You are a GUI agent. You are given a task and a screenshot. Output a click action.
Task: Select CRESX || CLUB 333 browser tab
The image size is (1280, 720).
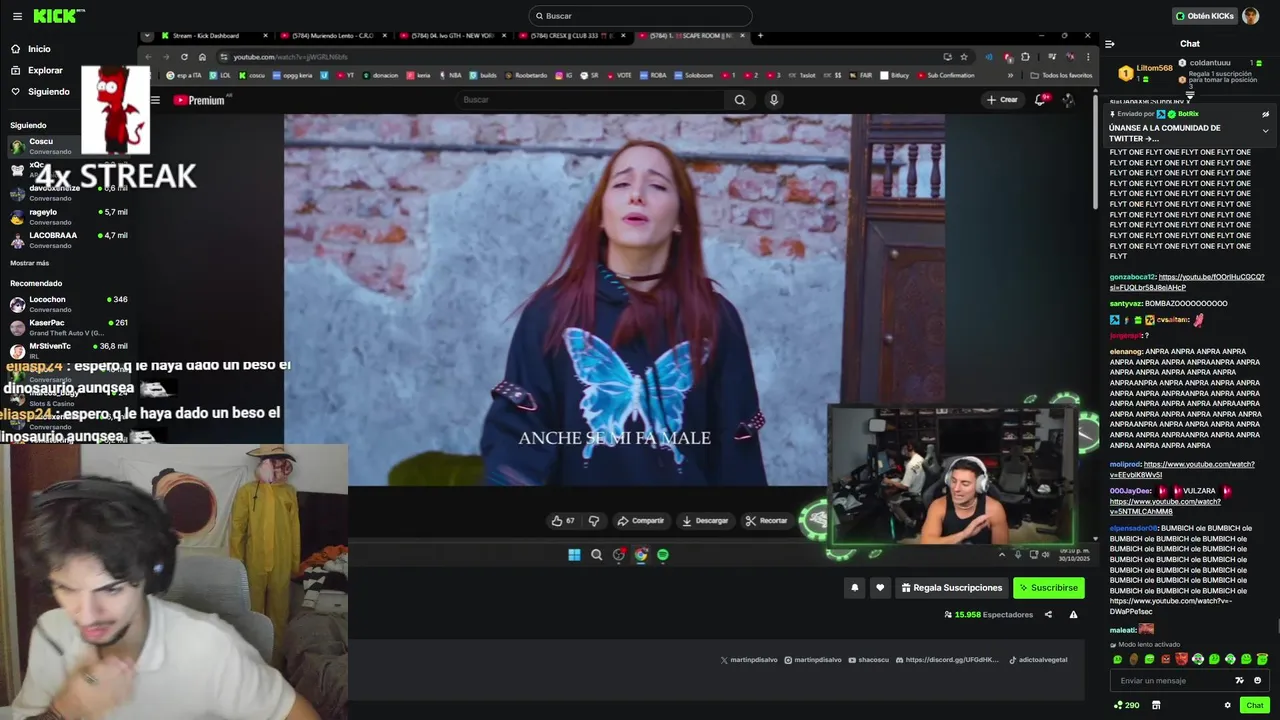[573, 36]
